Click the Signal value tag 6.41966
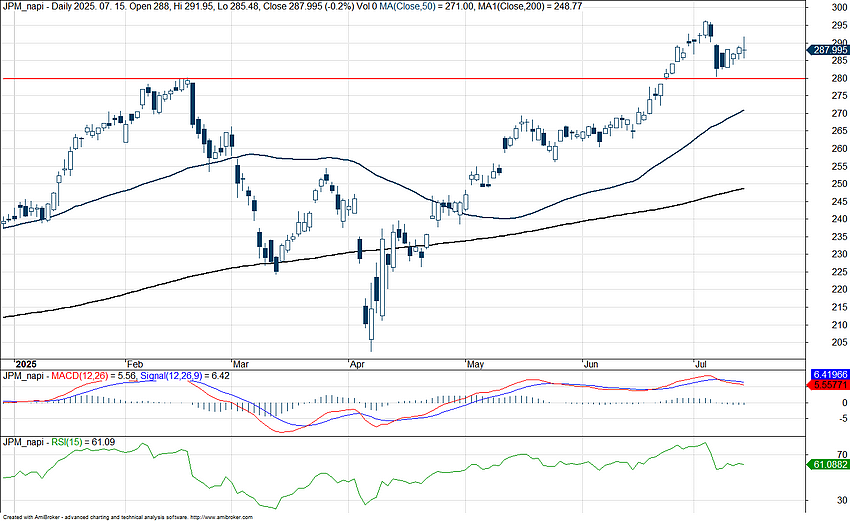The image size is (850, 521). tap(829, 375)
